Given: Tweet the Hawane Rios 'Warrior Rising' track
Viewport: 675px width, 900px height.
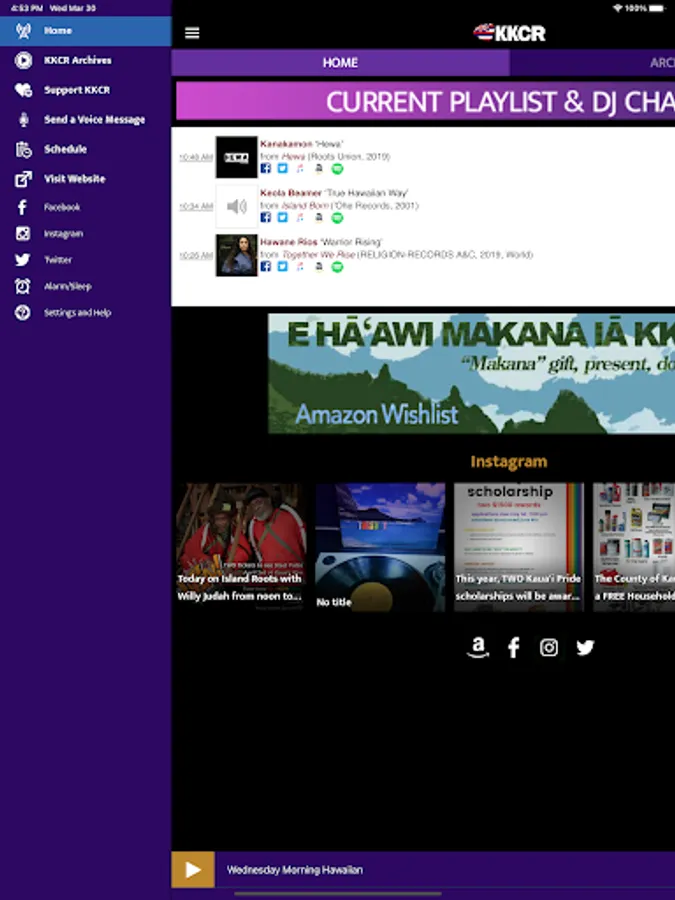Looking at the screenshot, I should [x=282, y=267].
